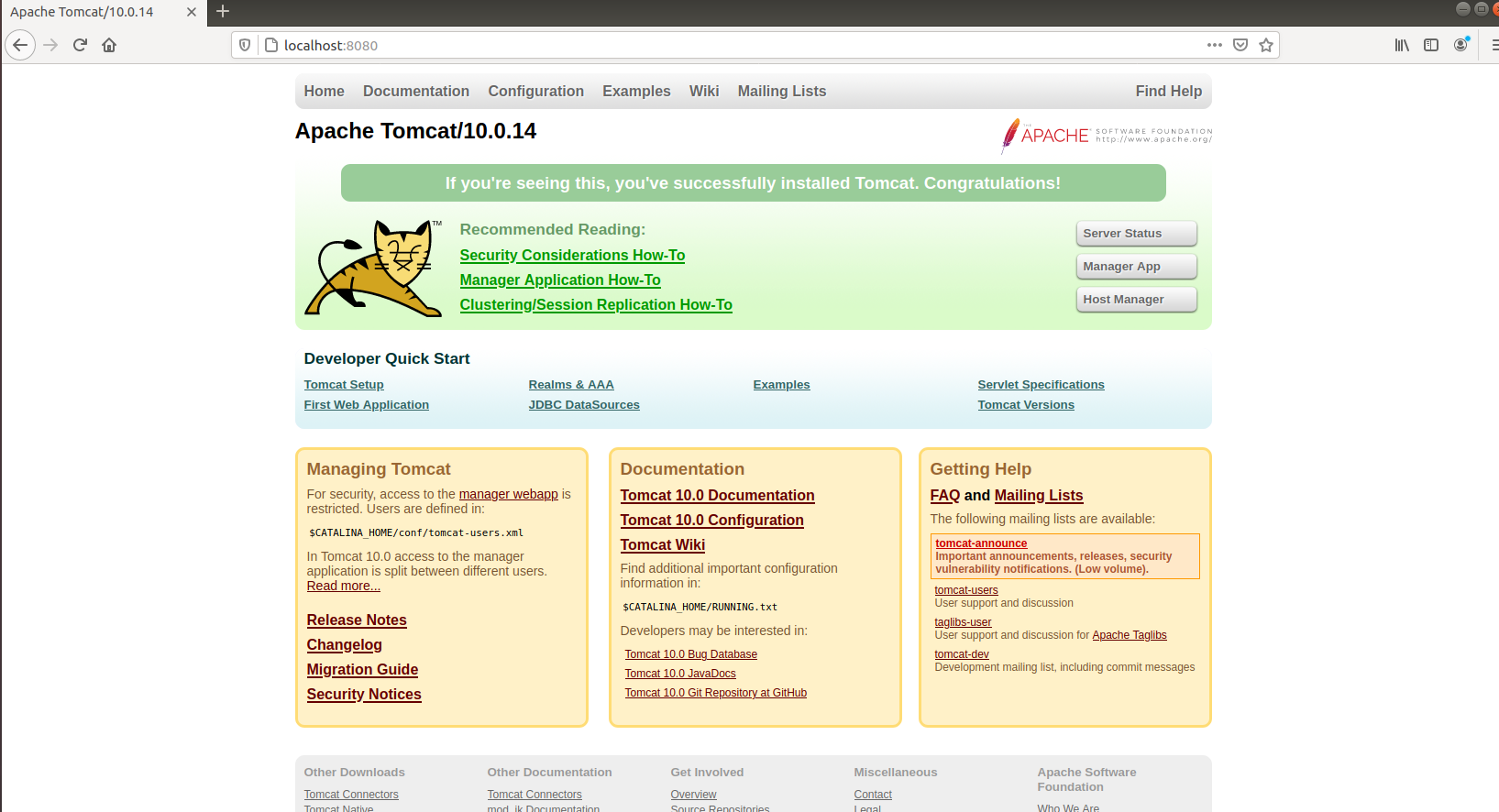This screenshot has width=1499, height=812.
Task: Open the Home nav item
Action: point(325,92)
